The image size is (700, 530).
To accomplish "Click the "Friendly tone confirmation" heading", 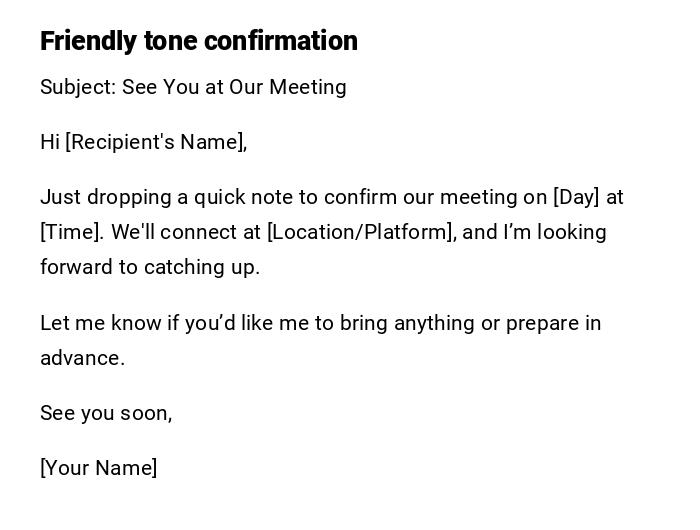I will coord(198,41).
